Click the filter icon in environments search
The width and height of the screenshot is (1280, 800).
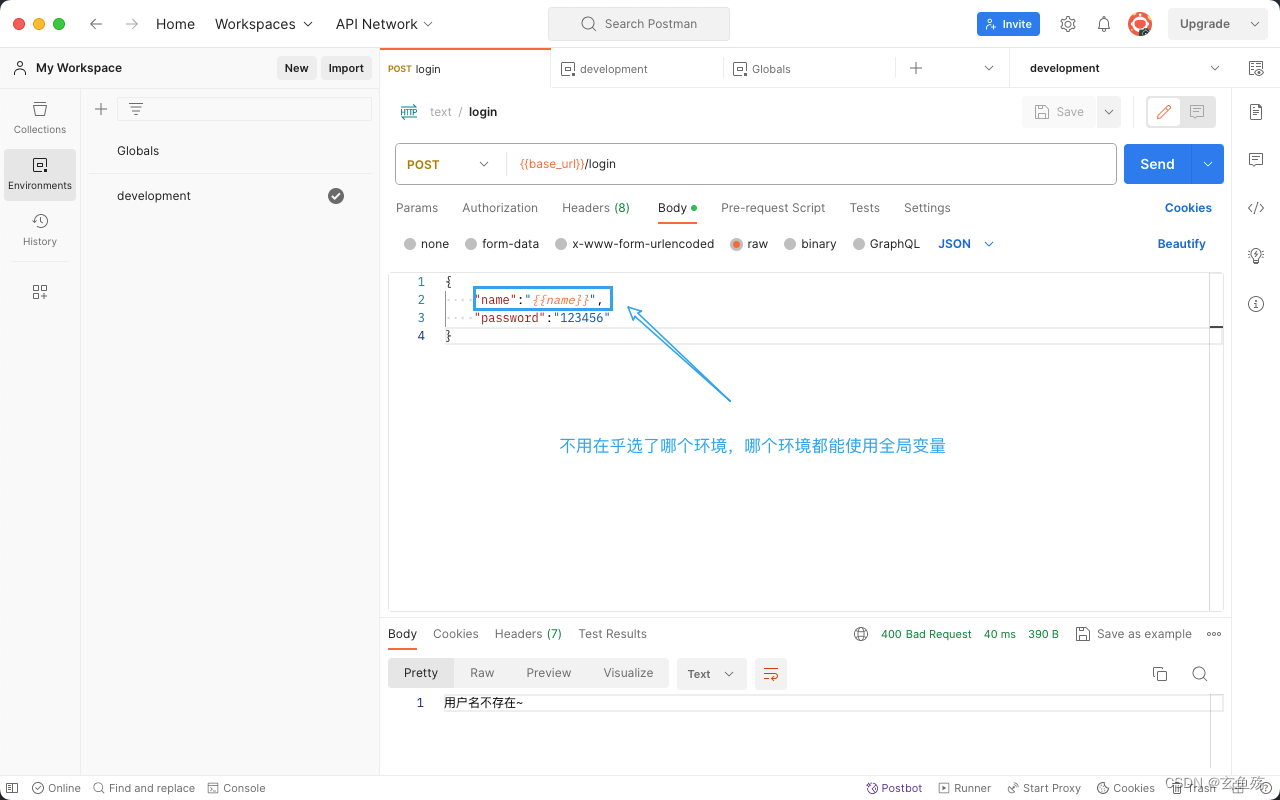136,109
